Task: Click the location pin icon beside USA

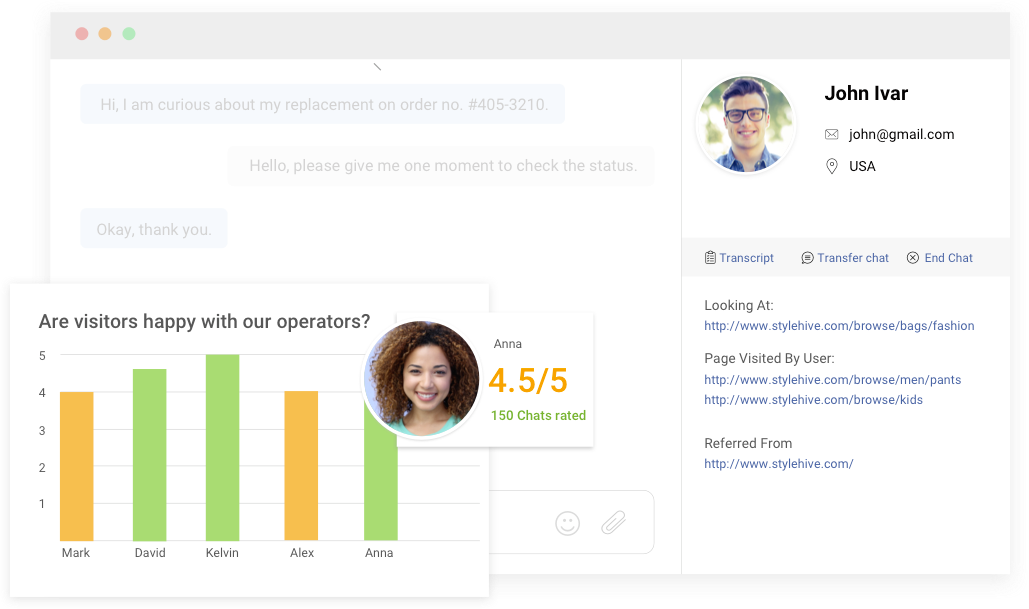Action: coord(832,166)
